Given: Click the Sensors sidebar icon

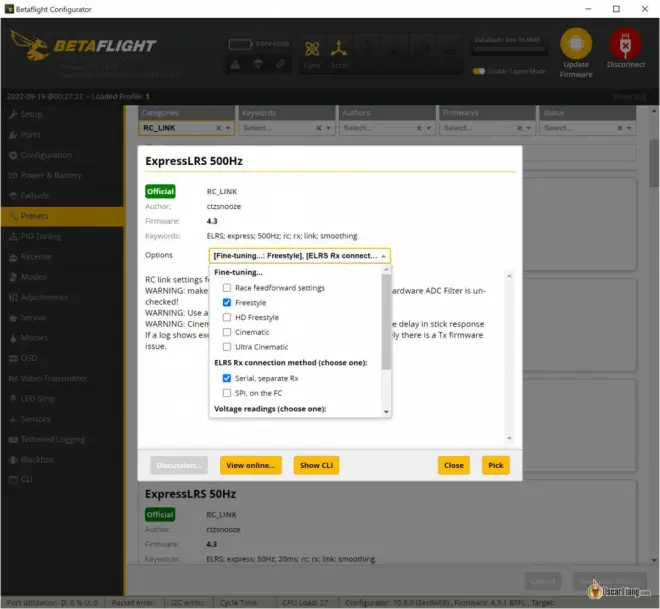Looking at the screenshot, I should pos(13,419).
